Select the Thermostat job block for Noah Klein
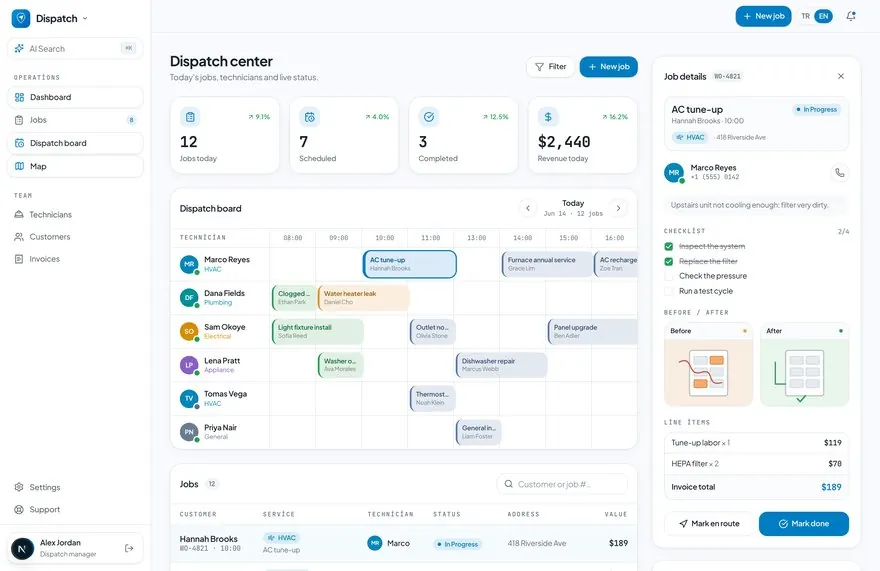The width and height of the screenshot is (880, 571). [433, 399]
